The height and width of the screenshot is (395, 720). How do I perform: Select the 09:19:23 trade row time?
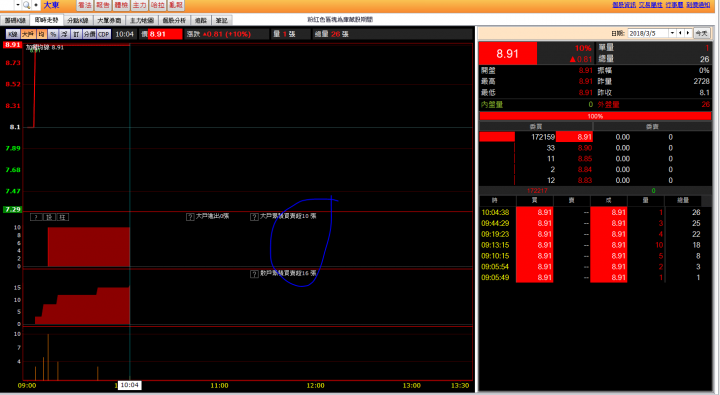[495, 234]
